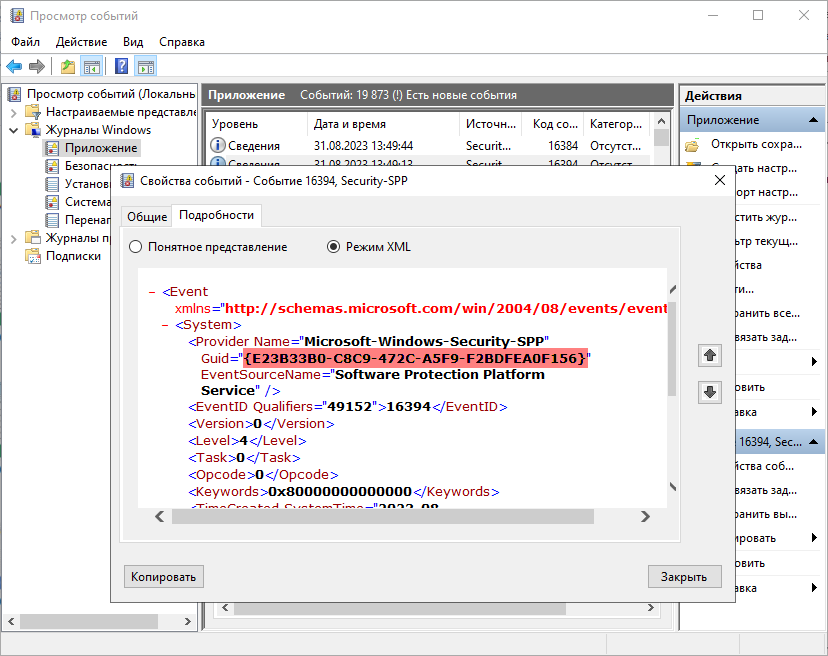828x656 pixels.
Task: Click the Back arrow toolbar icon
Action: coord(14,67)
